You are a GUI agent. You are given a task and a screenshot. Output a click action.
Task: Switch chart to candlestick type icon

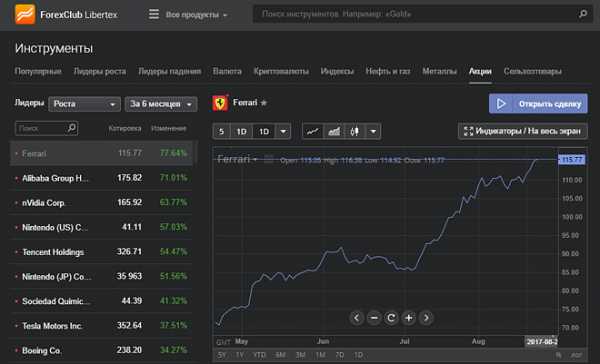tap(355, 132)
